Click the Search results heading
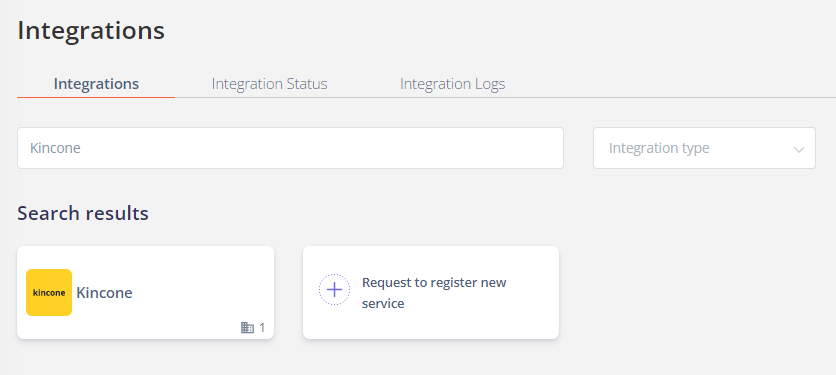836x375 pixels. [x=83, y=213]
